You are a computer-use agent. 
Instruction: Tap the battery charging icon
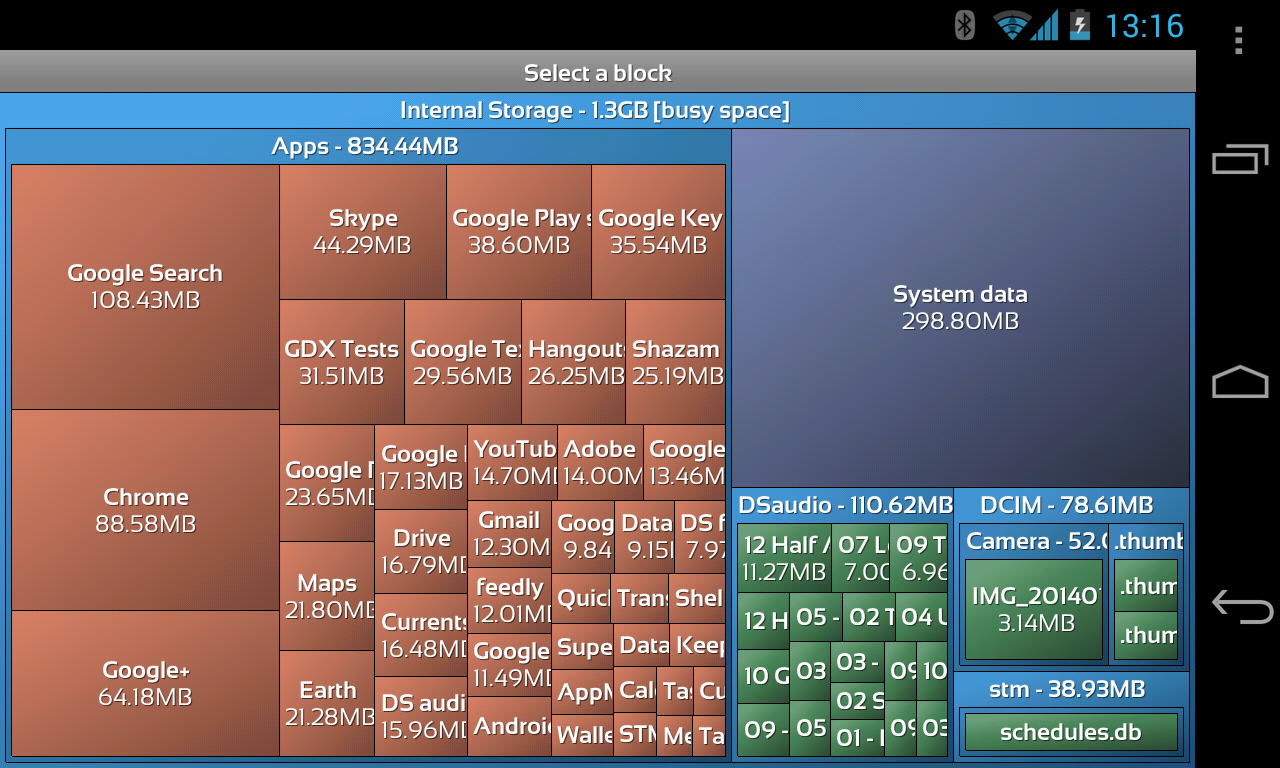1080,25
